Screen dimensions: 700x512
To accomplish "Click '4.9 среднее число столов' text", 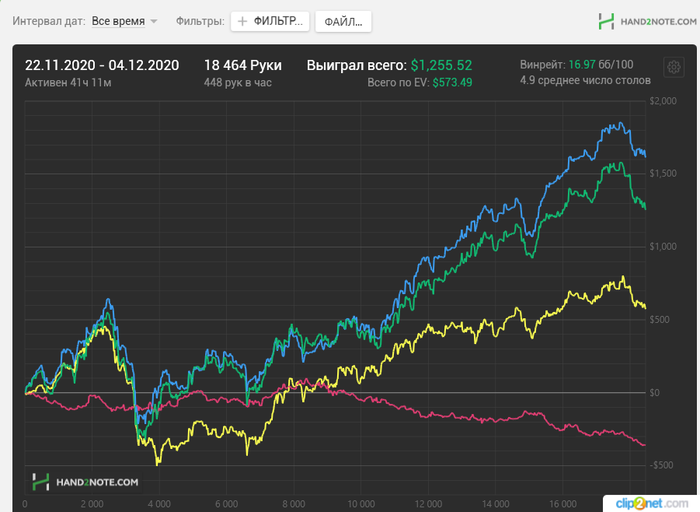I will pyautogui.click(x=585, y=80).
